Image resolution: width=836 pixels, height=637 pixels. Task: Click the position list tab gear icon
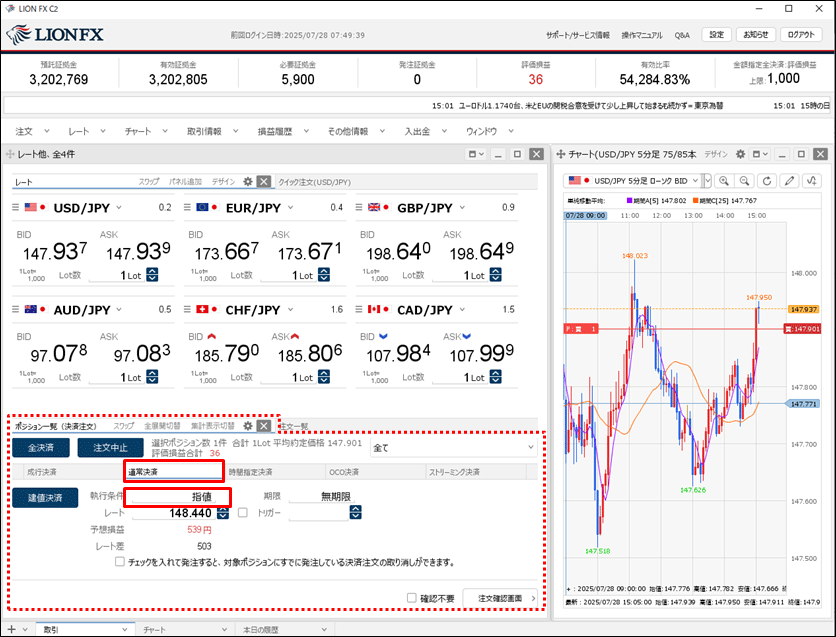(x=248, y=426)
